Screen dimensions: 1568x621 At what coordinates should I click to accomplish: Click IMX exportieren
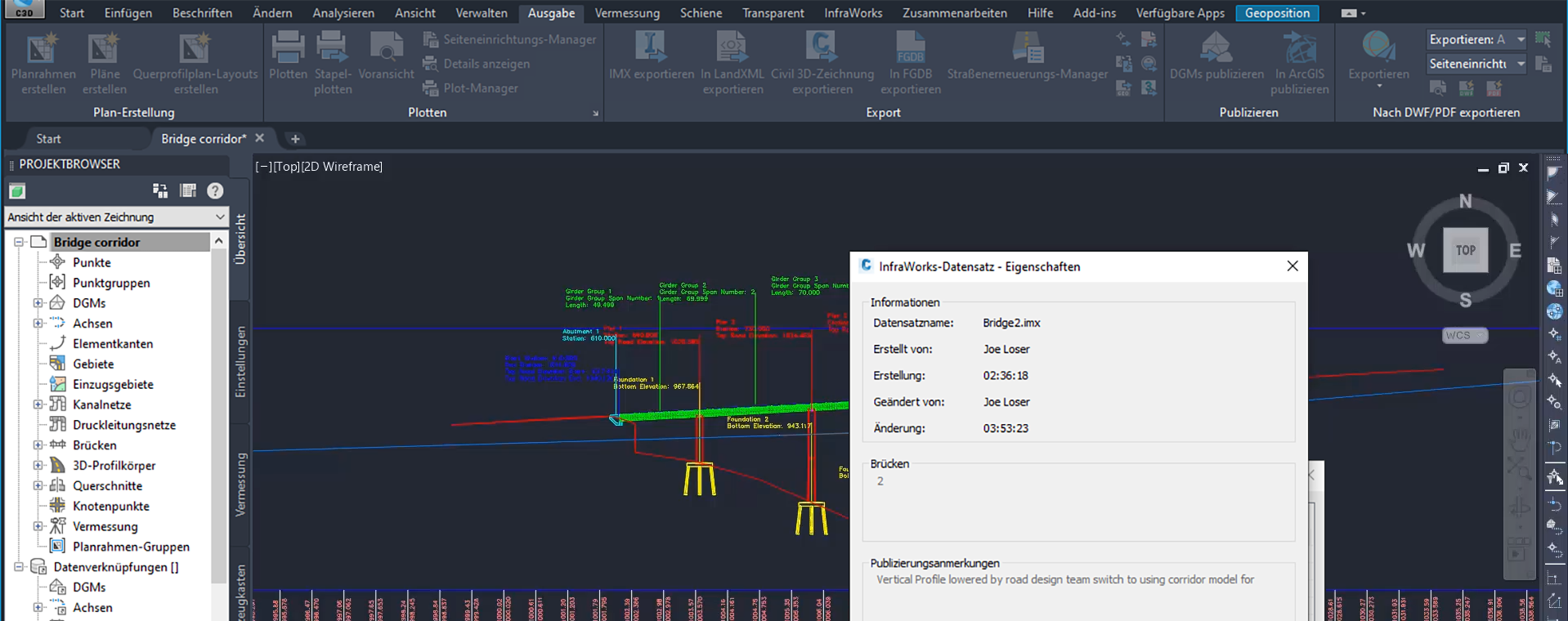coord(651,56)
